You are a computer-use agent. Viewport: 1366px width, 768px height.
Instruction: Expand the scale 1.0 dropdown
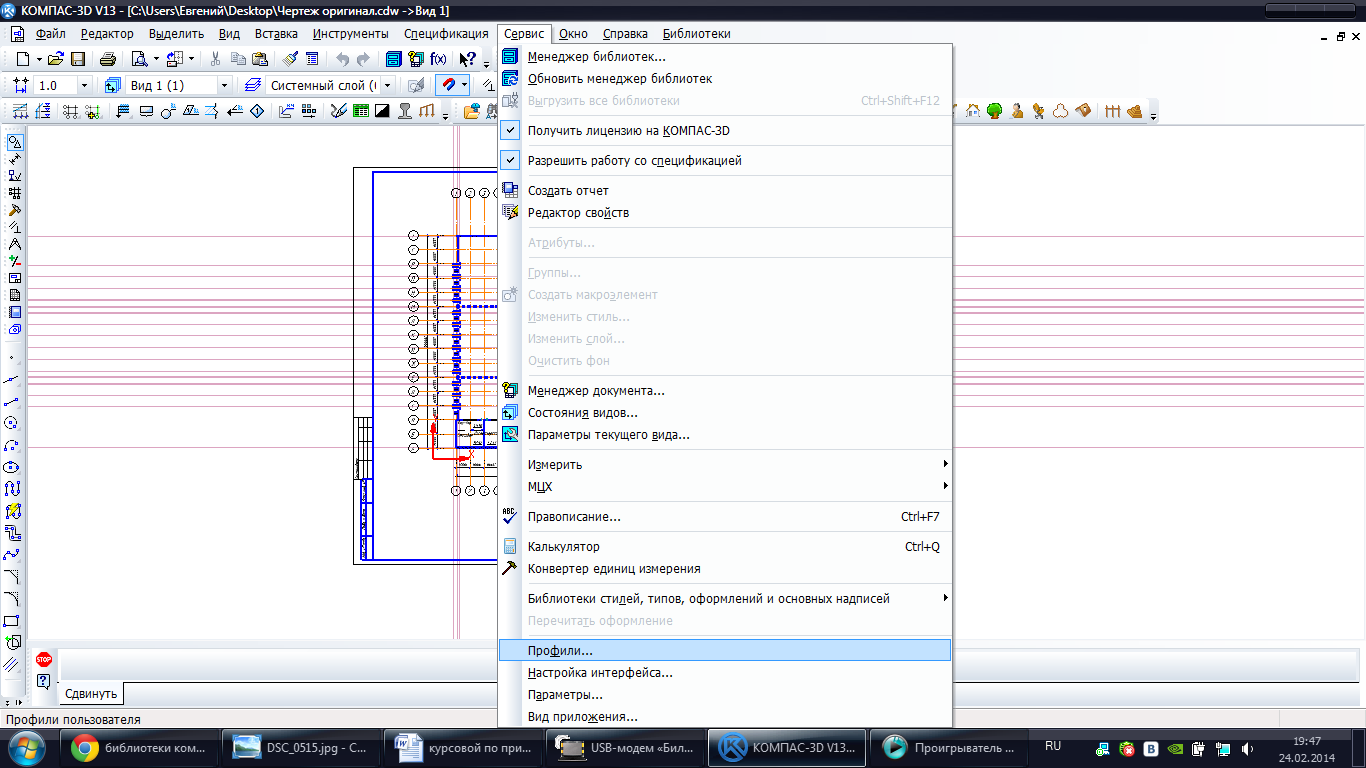point(84,86)
